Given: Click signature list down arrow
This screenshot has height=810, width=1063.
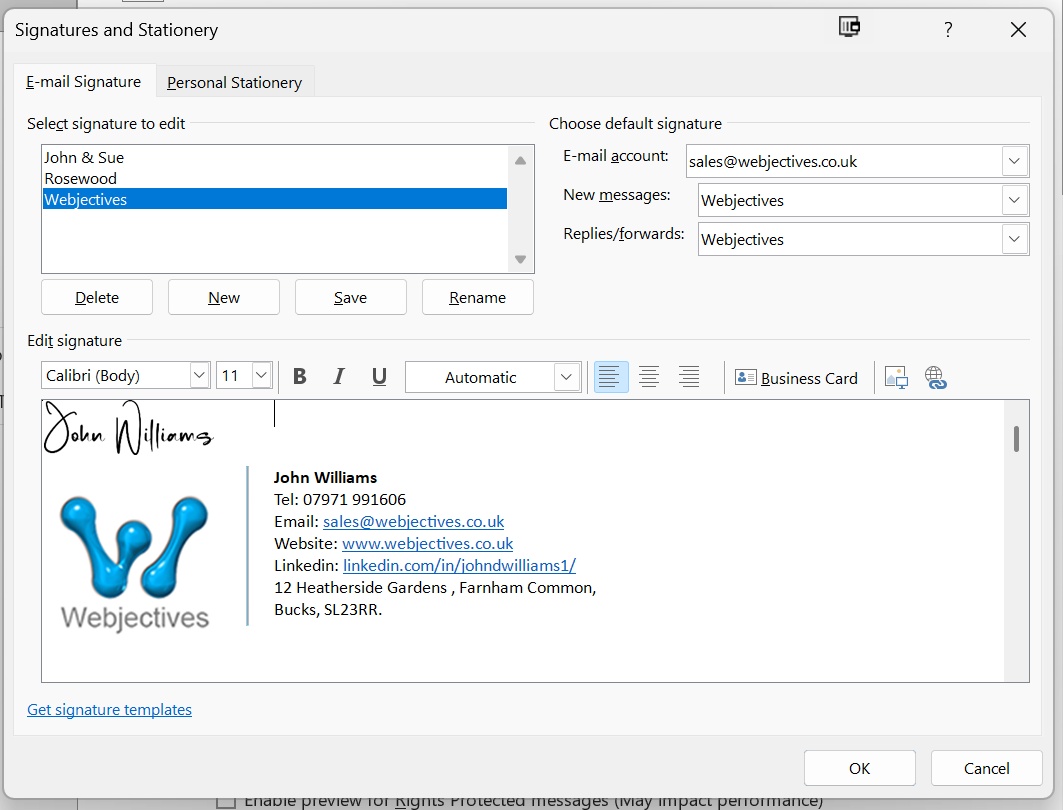Looking at the screenshot, I should coord(520,259).
